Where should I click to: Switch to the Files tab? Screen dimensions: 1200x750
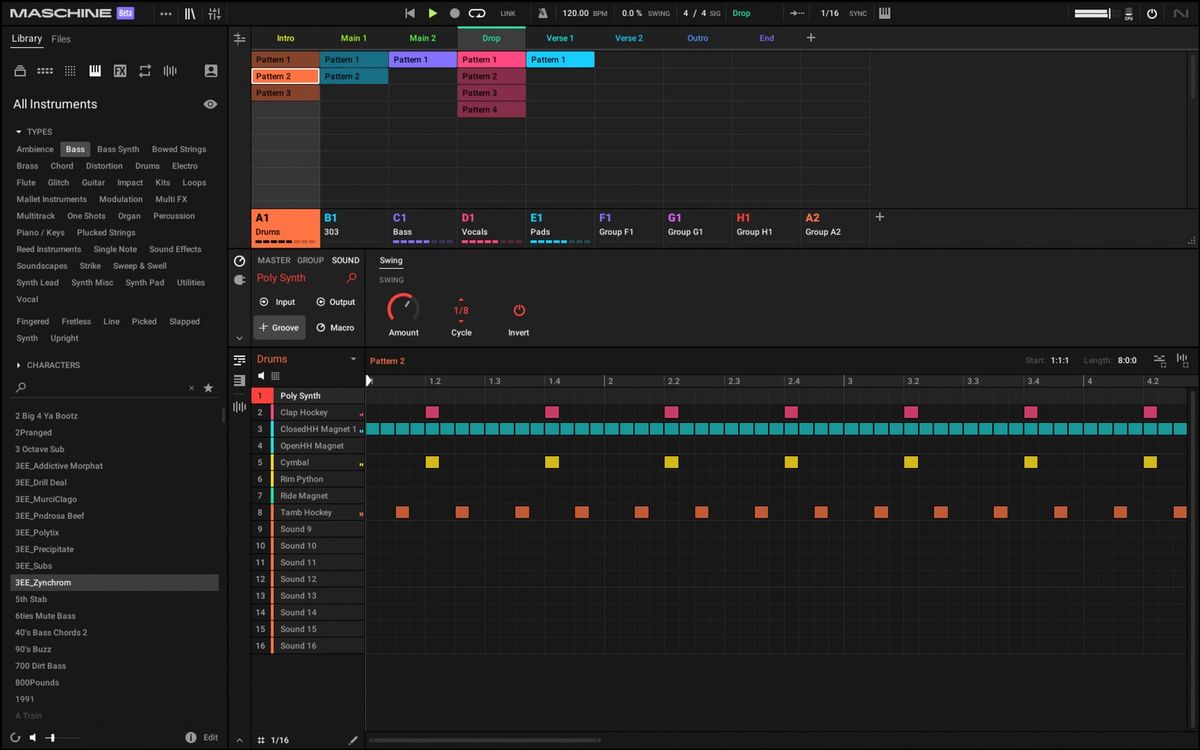click(x=59, y=39)
